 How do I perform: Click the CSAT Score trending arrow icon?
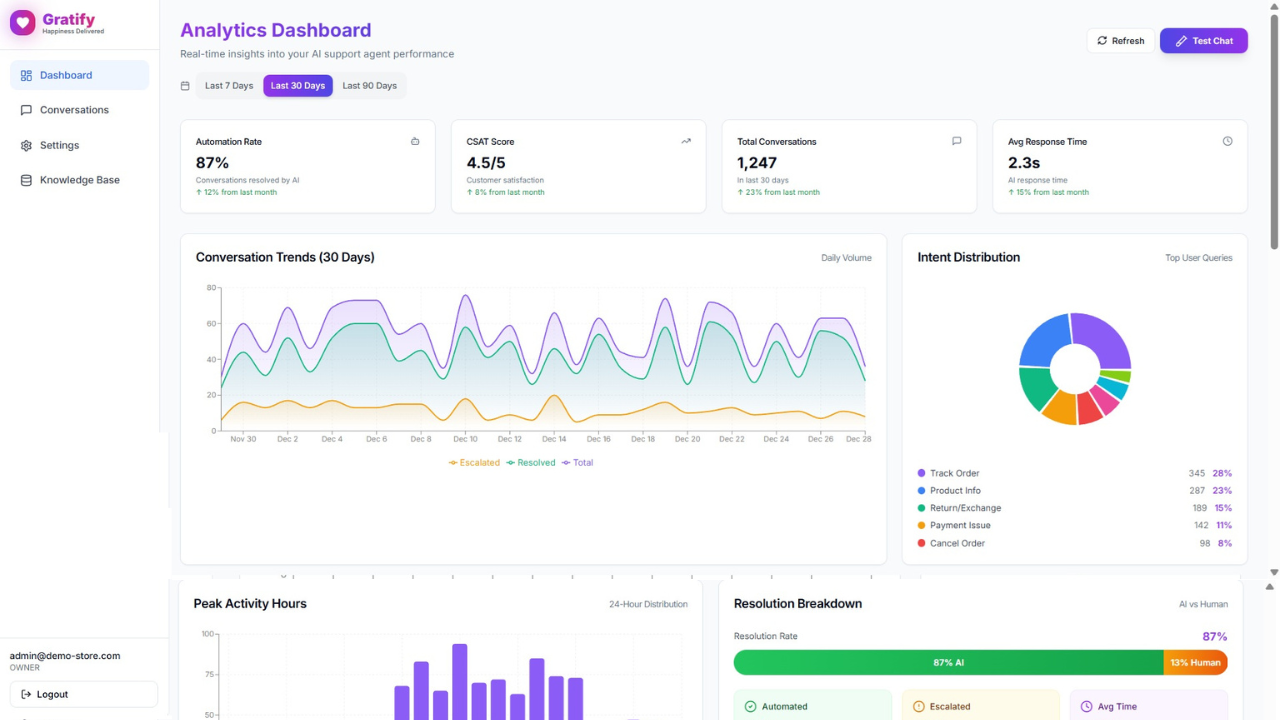(686, 141)
